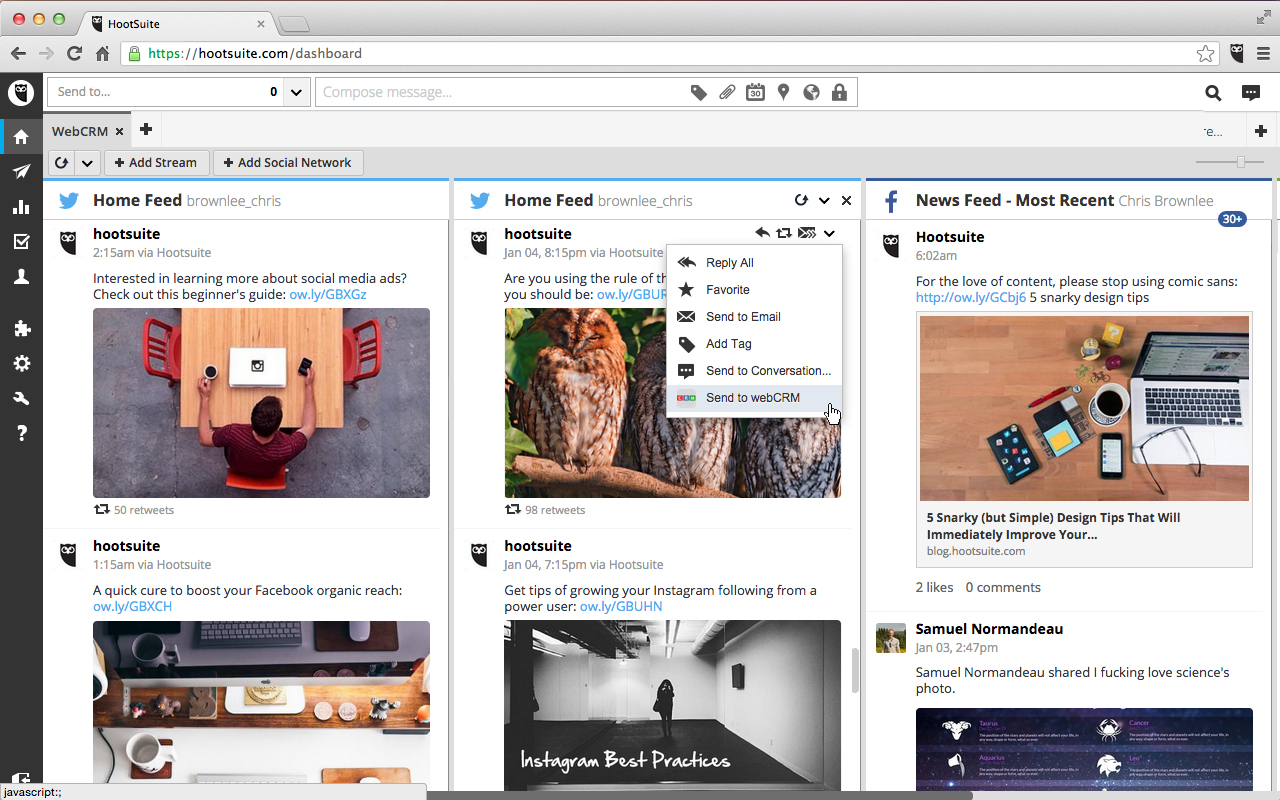Click the Add Social Network button

tap(288, 163)
